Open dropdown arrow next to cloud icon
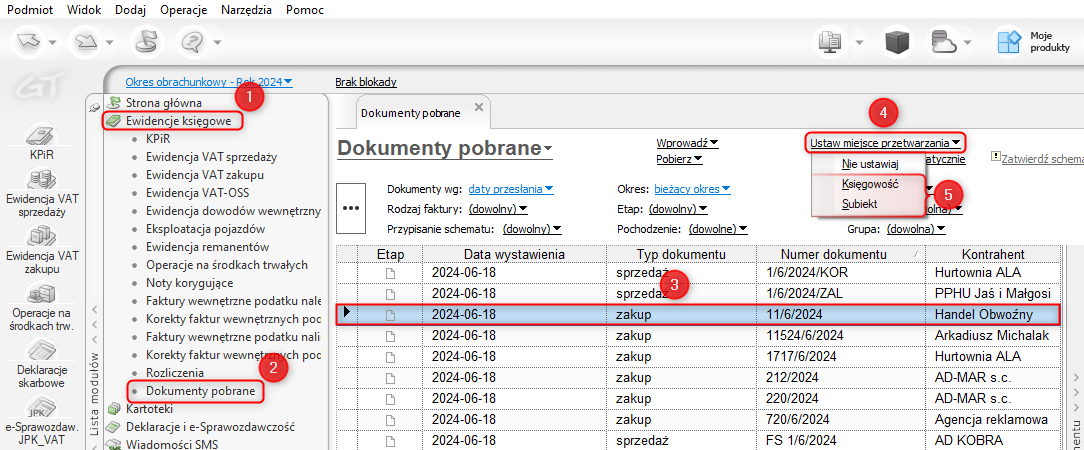Image resolution: width=1084 pixels, height=450 pixels. (969, 42)
